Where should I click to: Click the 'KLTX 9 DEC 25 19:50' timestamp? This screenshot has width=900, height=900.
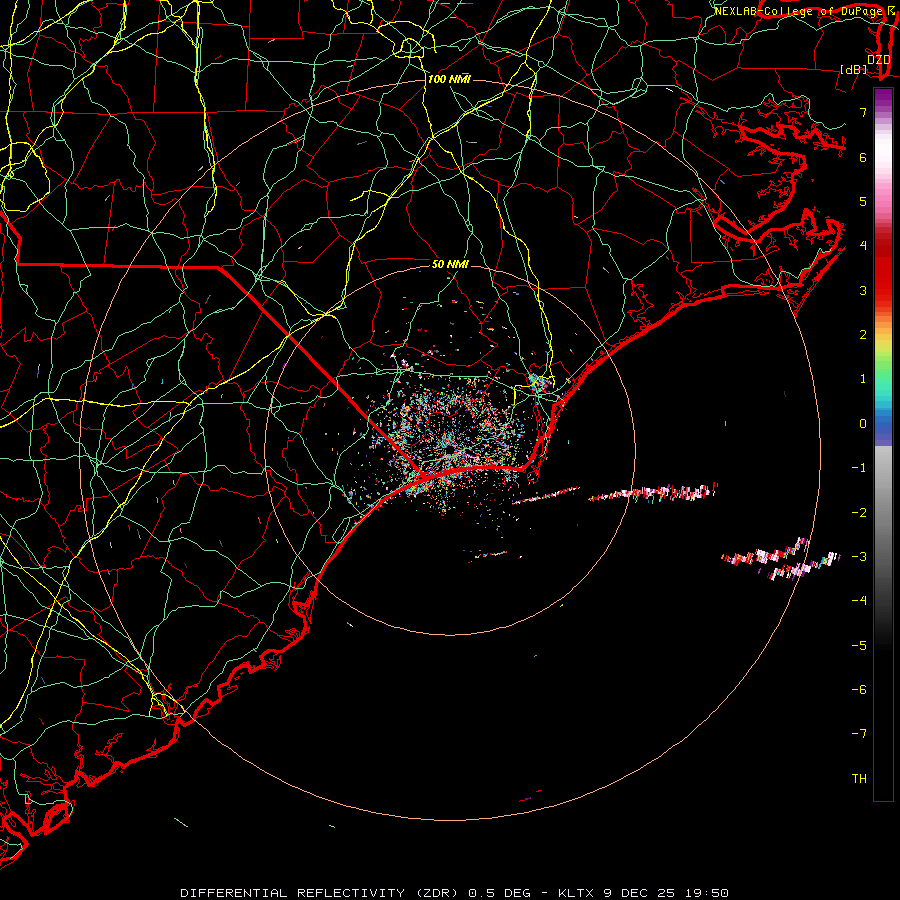point(641,893)
